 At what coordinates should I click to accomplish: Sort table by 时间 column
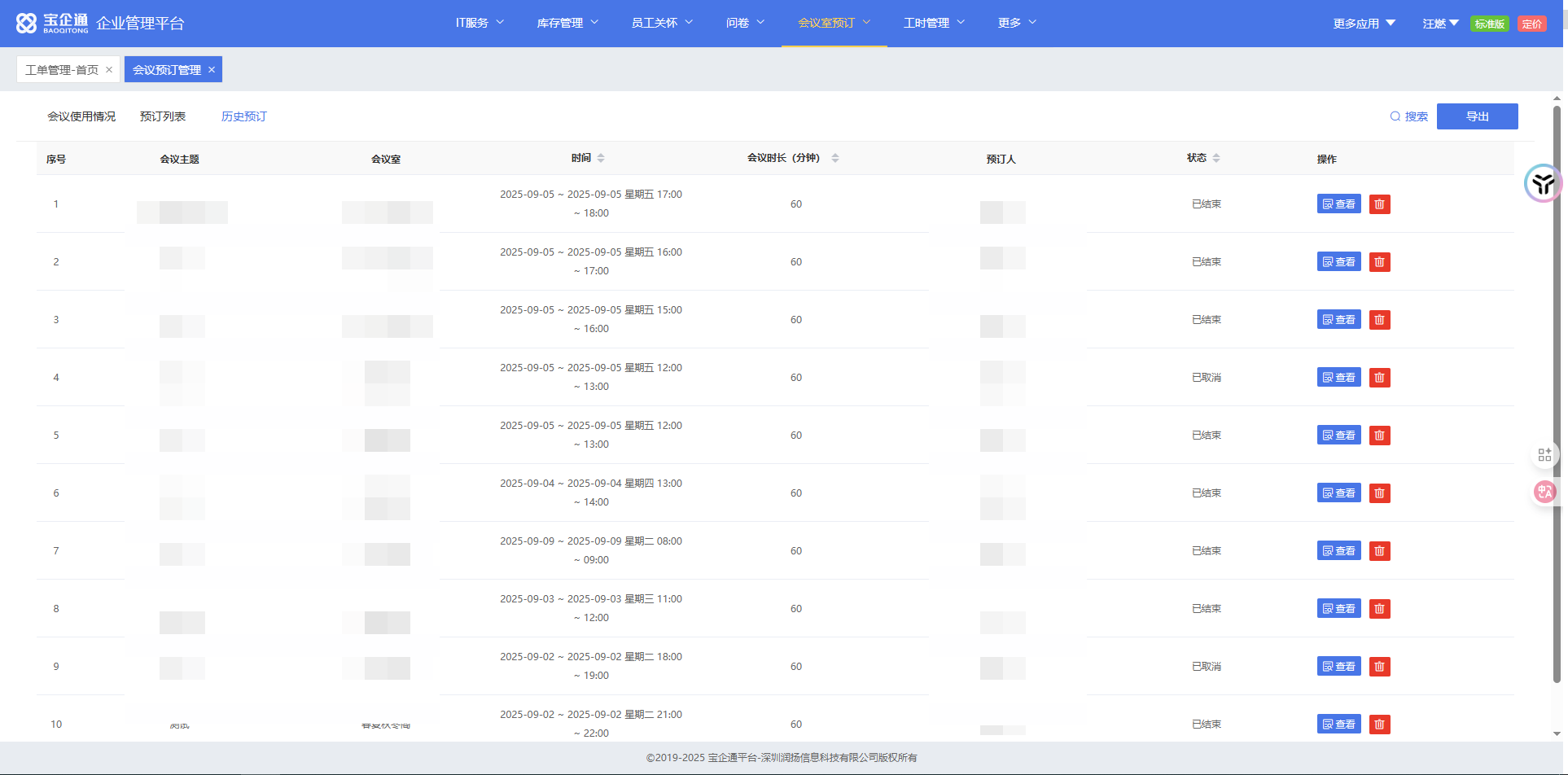point(601,158)
